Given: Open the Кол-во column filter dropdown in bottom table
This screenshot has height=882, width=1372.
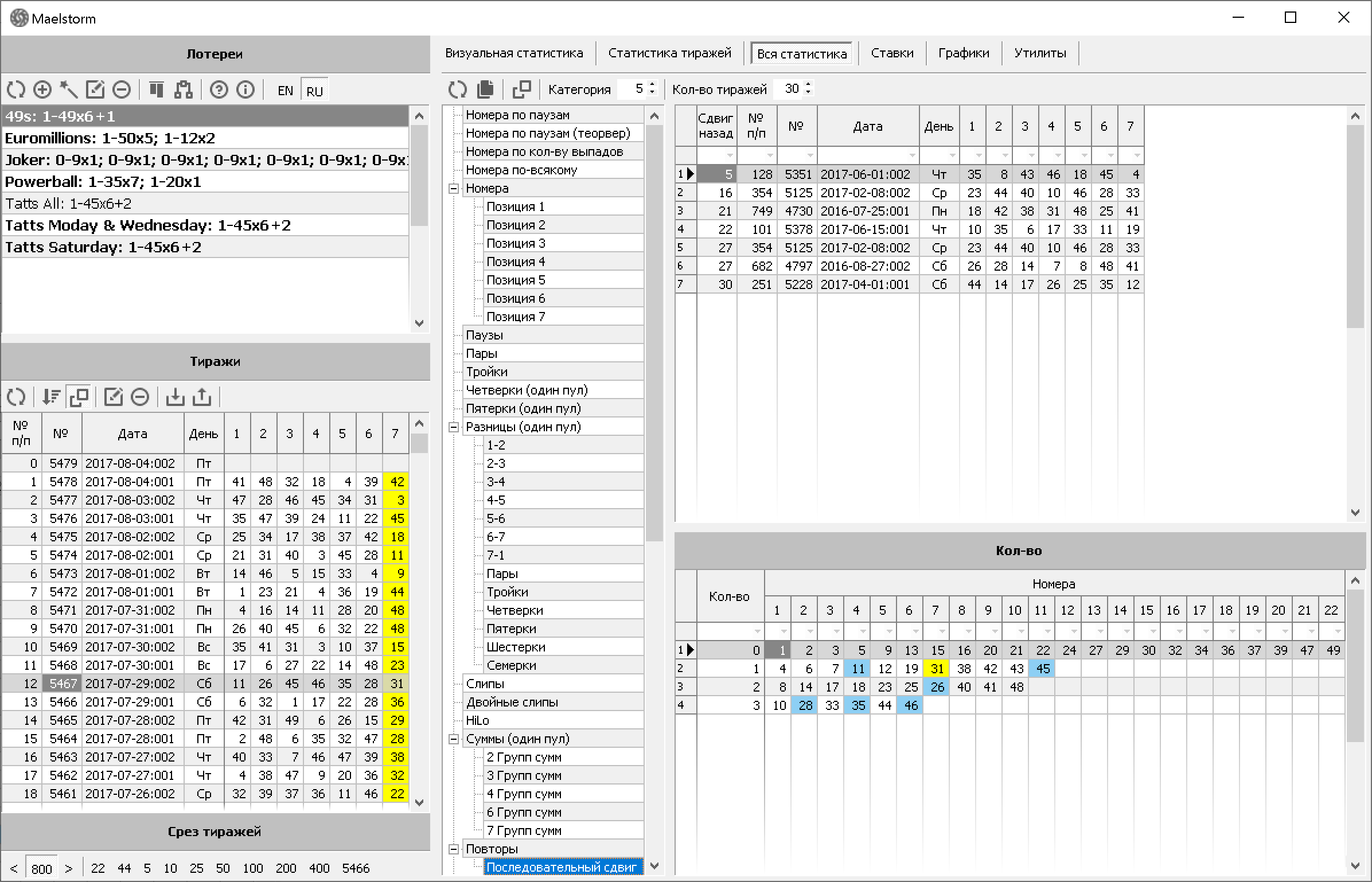Looking at the screenshot, I should [757, 631].
